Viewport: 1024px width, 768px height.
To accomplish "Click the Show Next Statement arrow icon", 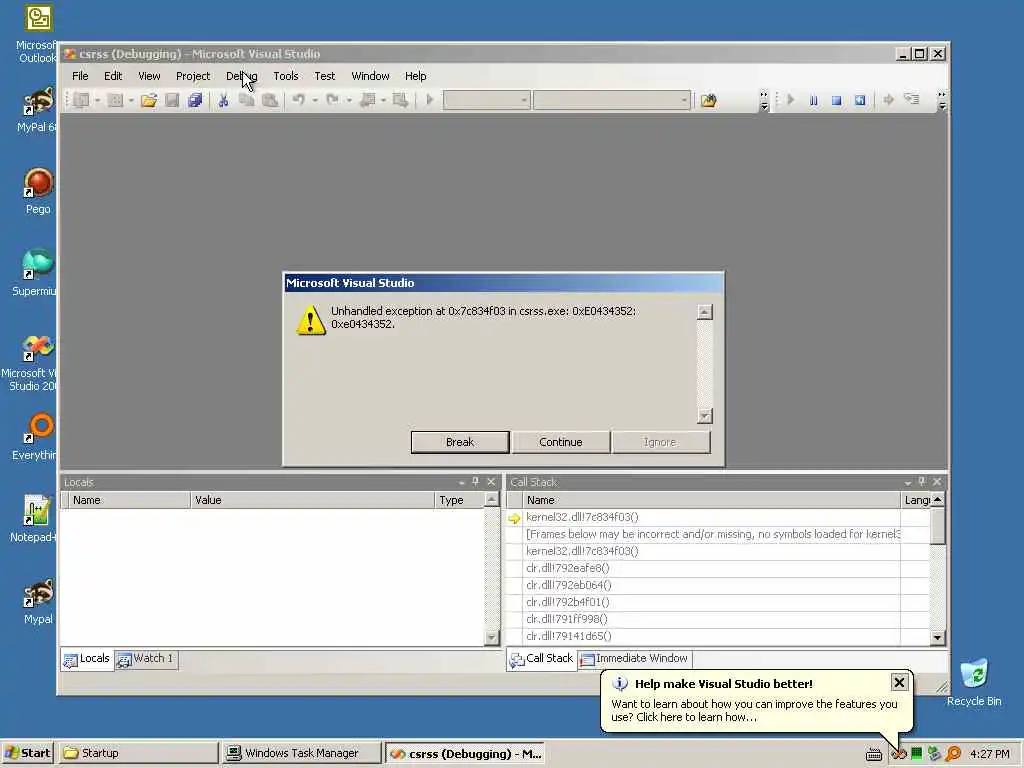I will (x=888, y=100).
